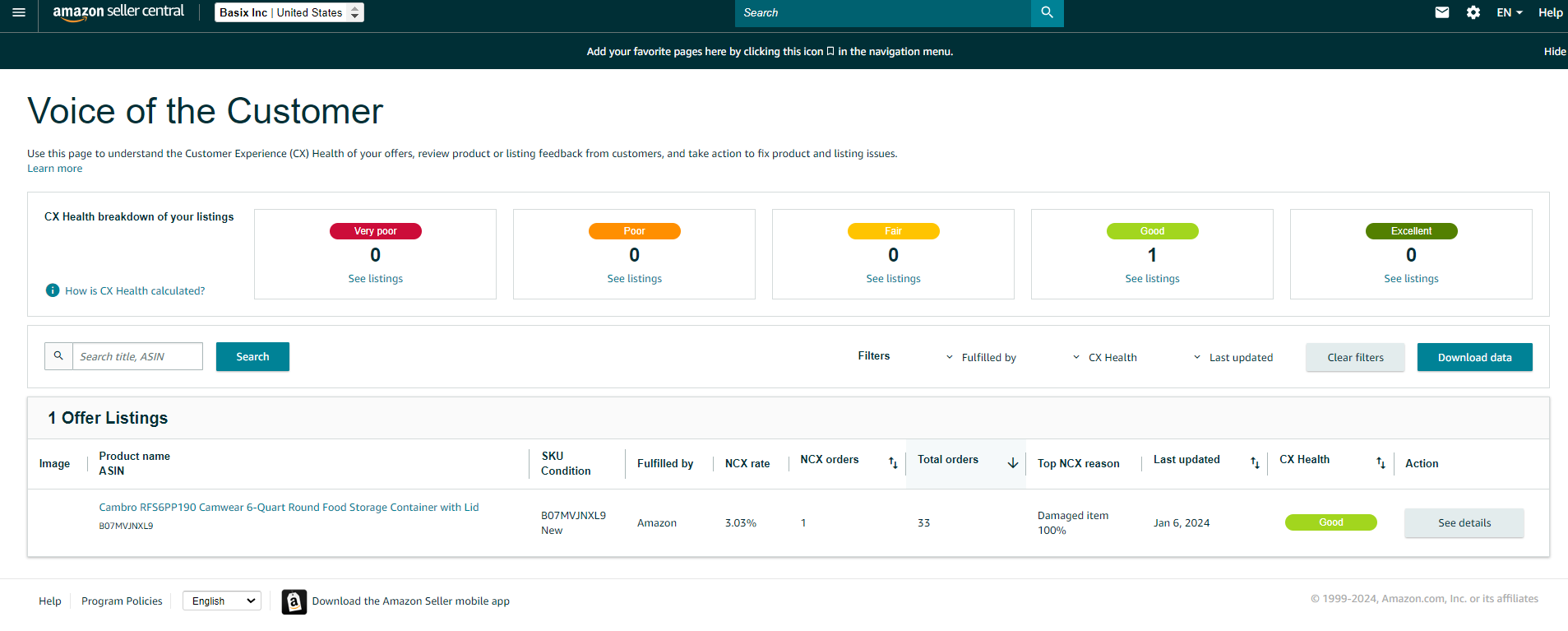Sort by Total orders down arrow
Screen dimensions: 1568x631
(x=1013, y=463)
